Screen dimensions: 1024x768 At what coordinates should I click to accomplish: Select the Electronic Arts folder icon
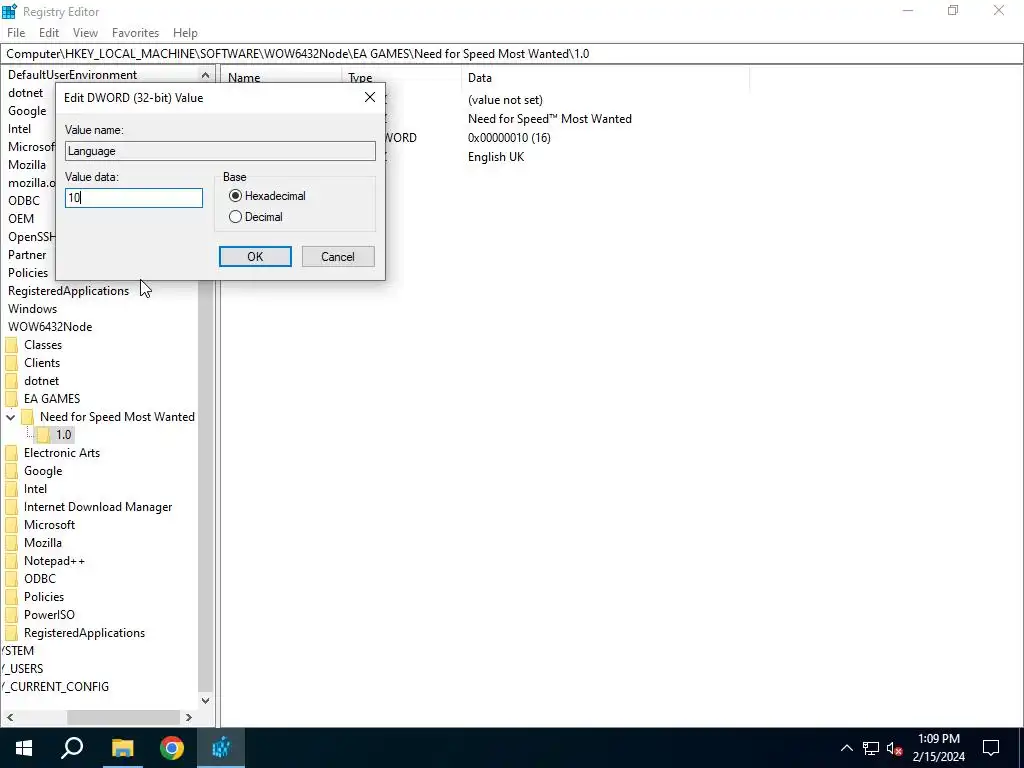coord(11,453)
